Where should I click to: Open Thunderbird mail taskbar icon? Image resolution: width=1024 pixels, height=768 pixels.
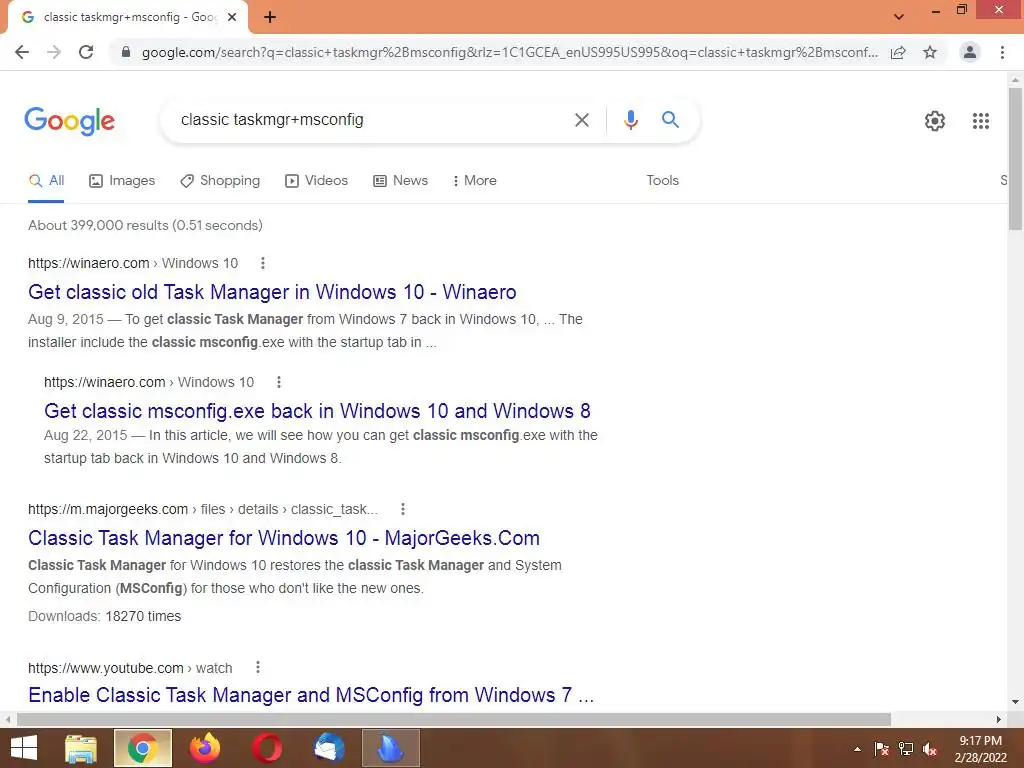[328, 748]
